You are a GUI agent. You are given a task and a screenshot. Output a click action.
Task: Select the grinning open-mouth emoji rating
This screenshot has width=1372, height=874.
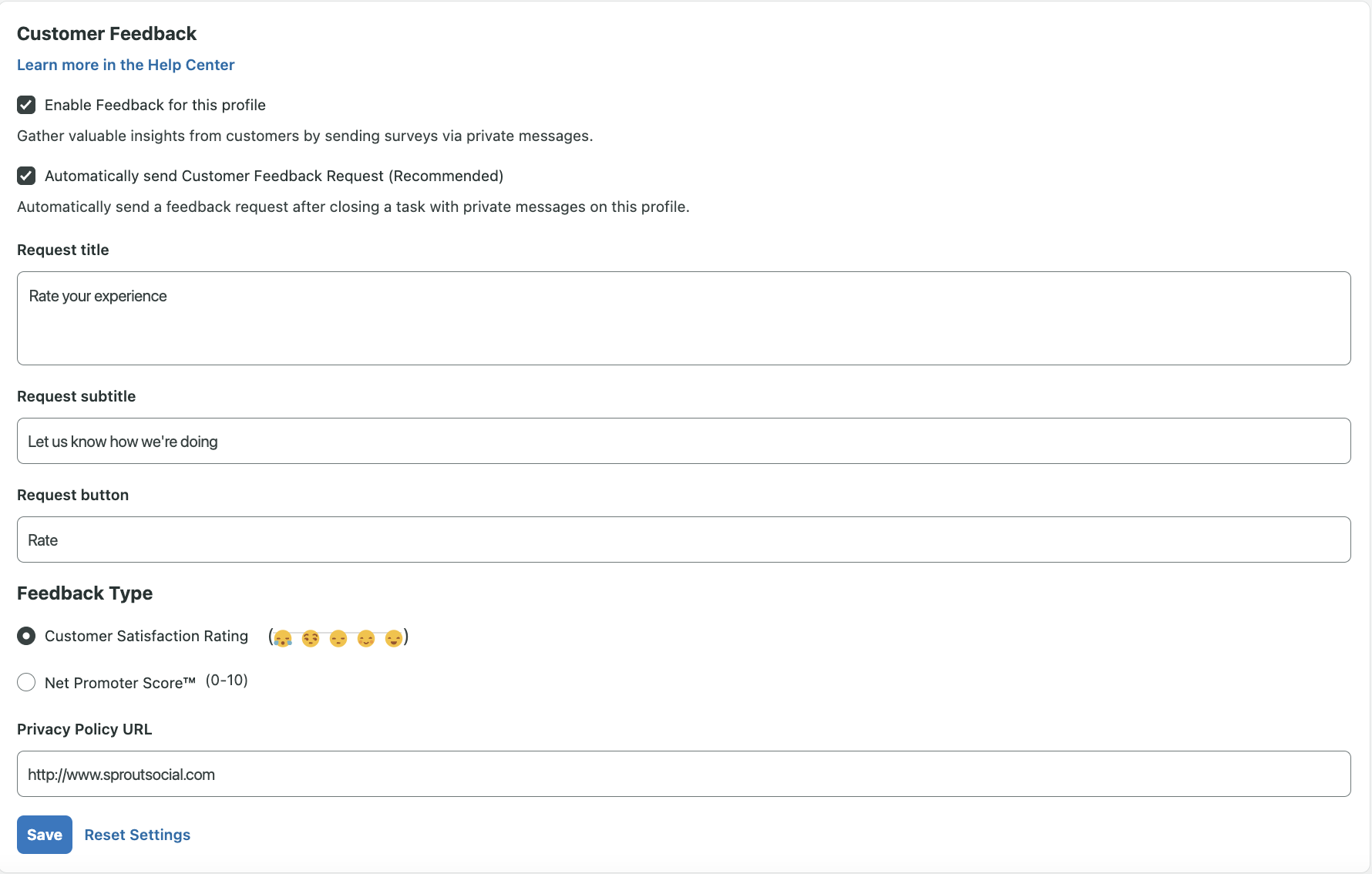[x=394, y=639]
